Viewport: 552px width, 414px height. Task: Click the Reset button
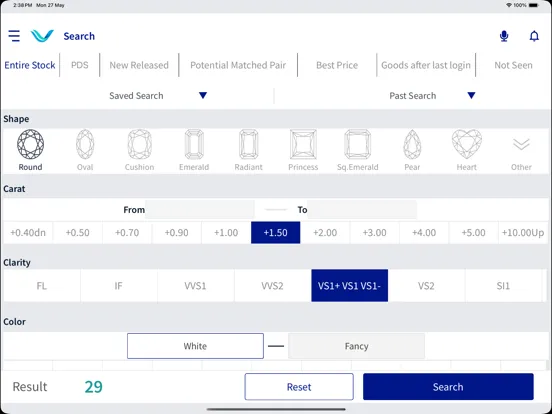299,387
